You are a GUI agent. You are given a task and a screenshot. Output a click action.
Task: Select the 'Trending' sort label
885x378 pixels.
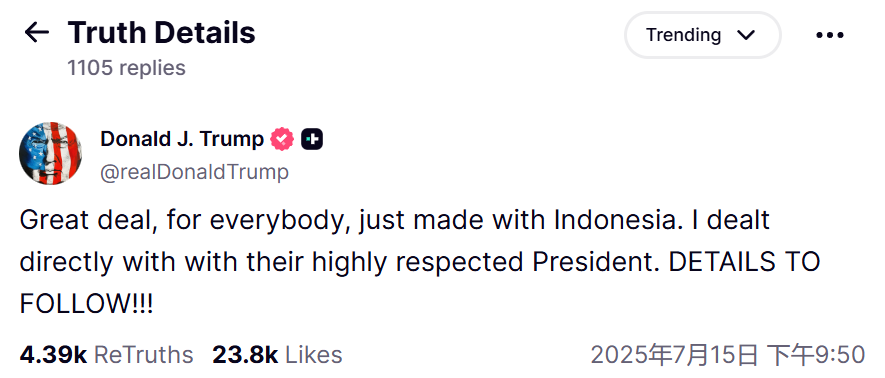click(684, 35)
